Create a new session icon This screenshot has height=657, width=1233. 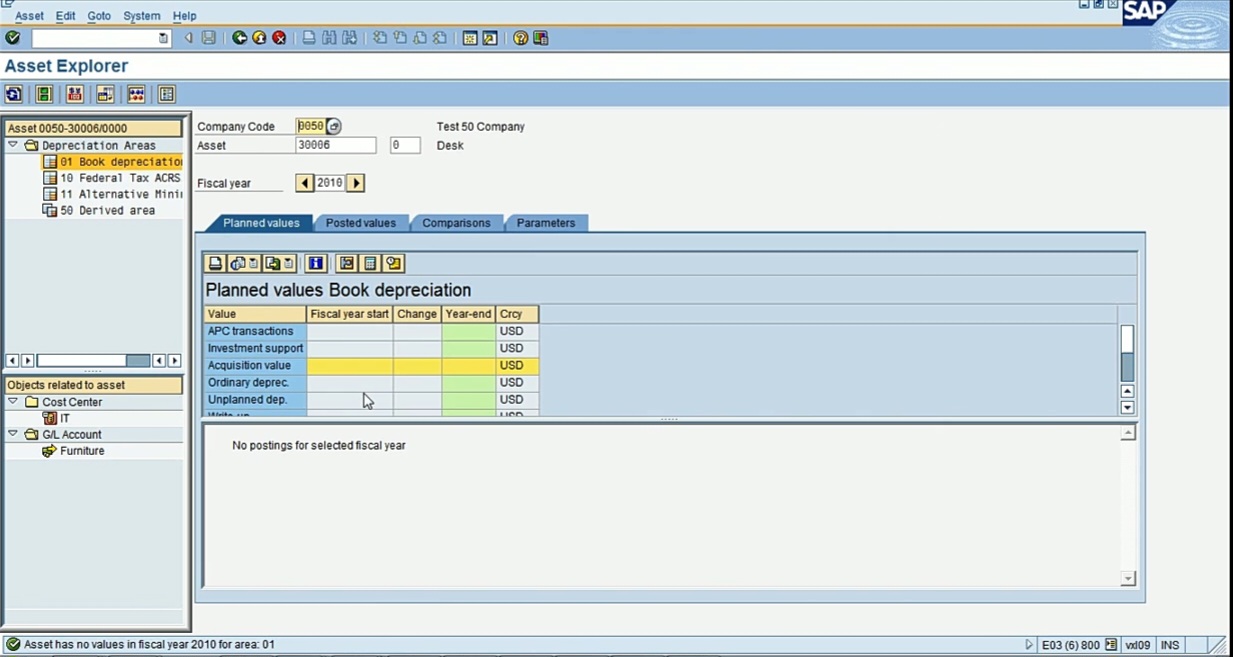click(470, 38)
